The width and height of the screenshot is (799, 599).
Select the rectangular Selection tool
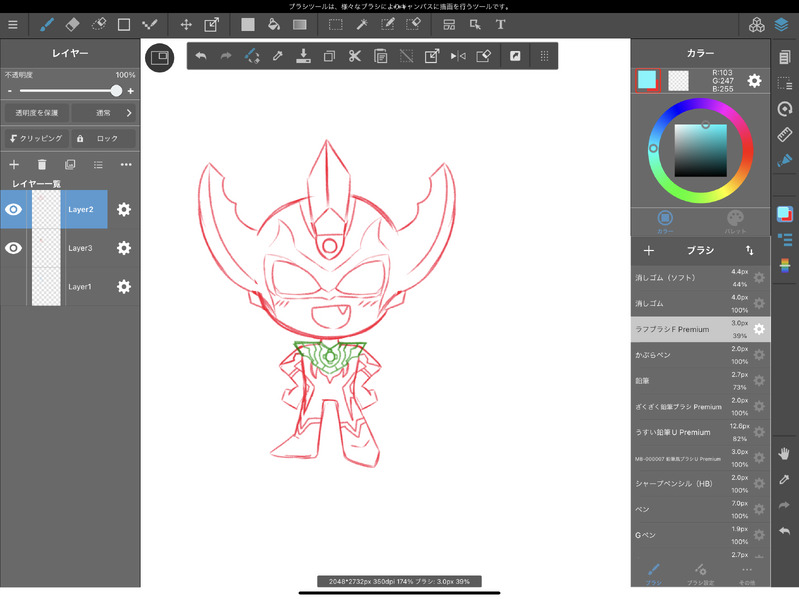tap(335, 24)
